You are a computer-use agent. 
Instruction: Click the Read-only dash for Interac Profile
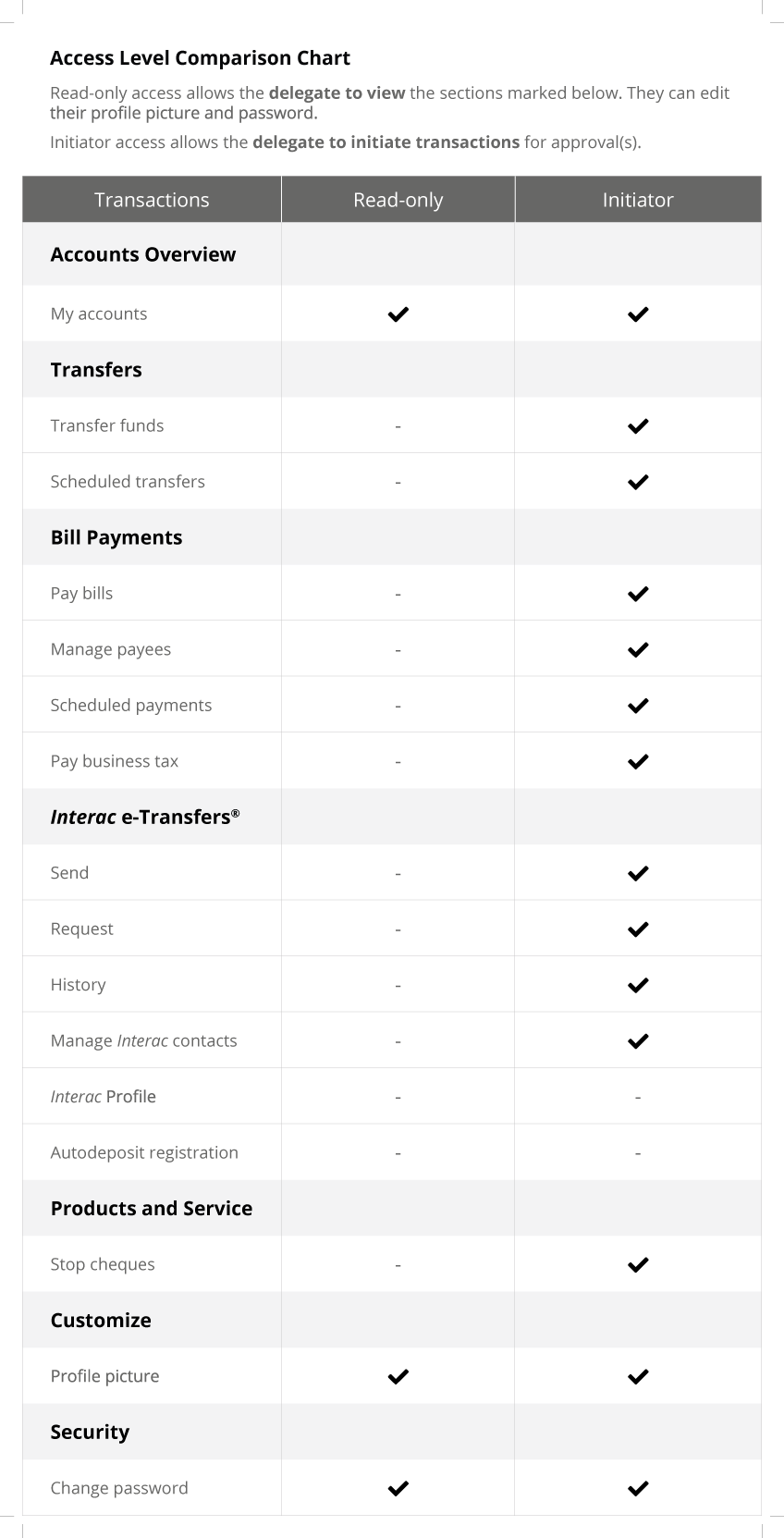coord(398,1097)
